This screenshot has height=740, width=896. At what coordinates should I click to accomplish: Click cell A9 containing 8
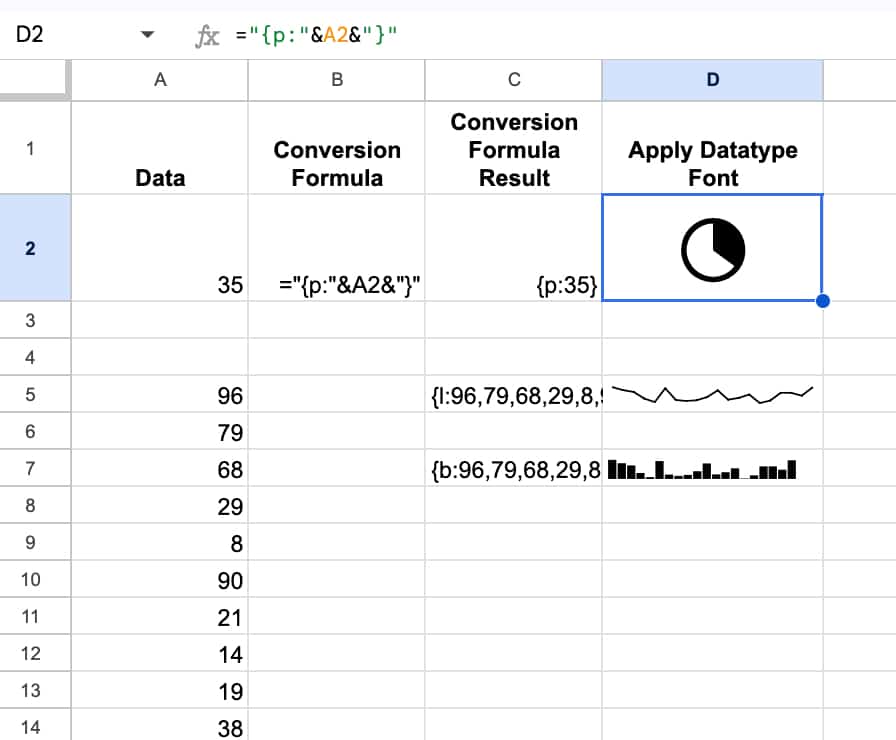click(160, 542)
